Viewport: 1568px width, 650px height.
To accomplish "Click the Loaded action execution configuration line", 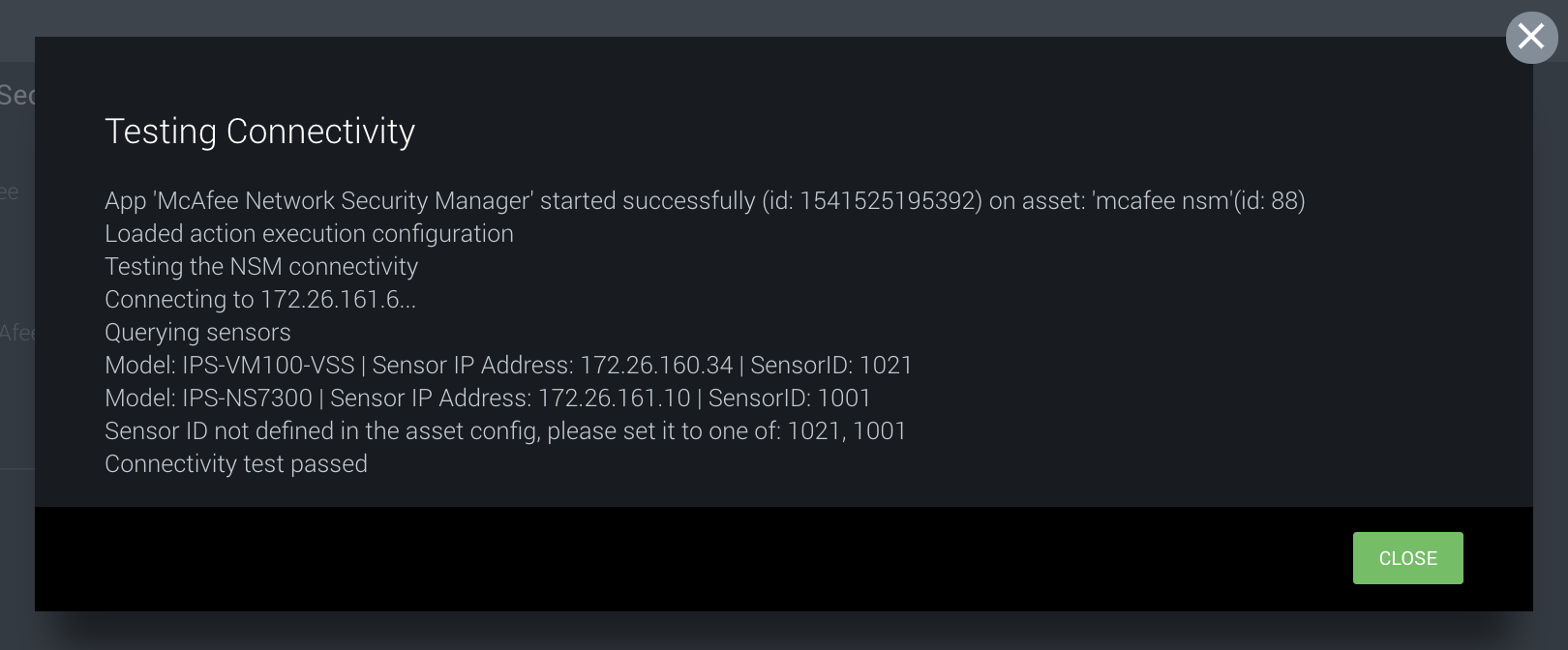I will [x=309, y=233].
